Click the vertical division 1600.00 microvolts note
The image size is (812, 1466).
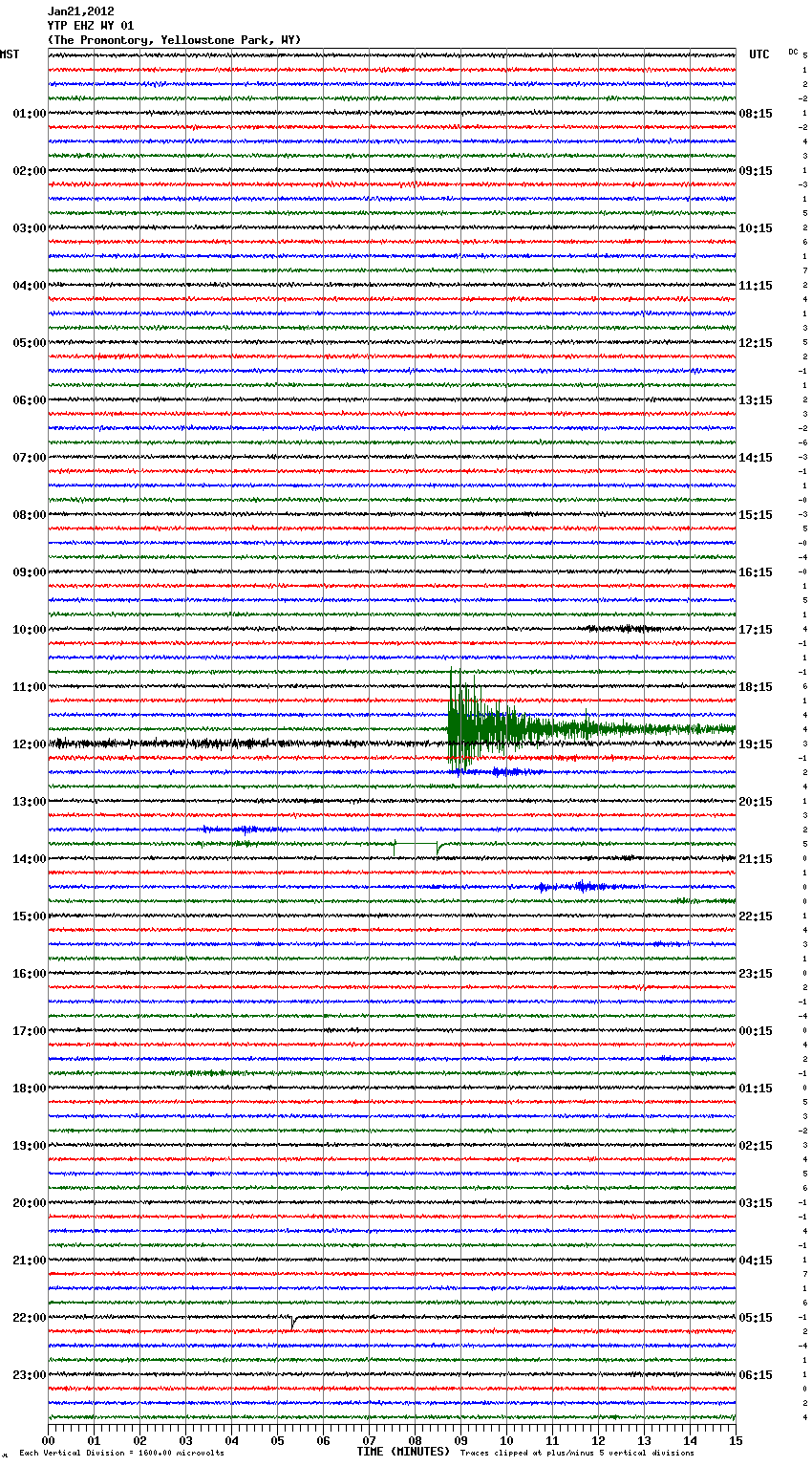pyautogui.click(x=121, y=1453)
